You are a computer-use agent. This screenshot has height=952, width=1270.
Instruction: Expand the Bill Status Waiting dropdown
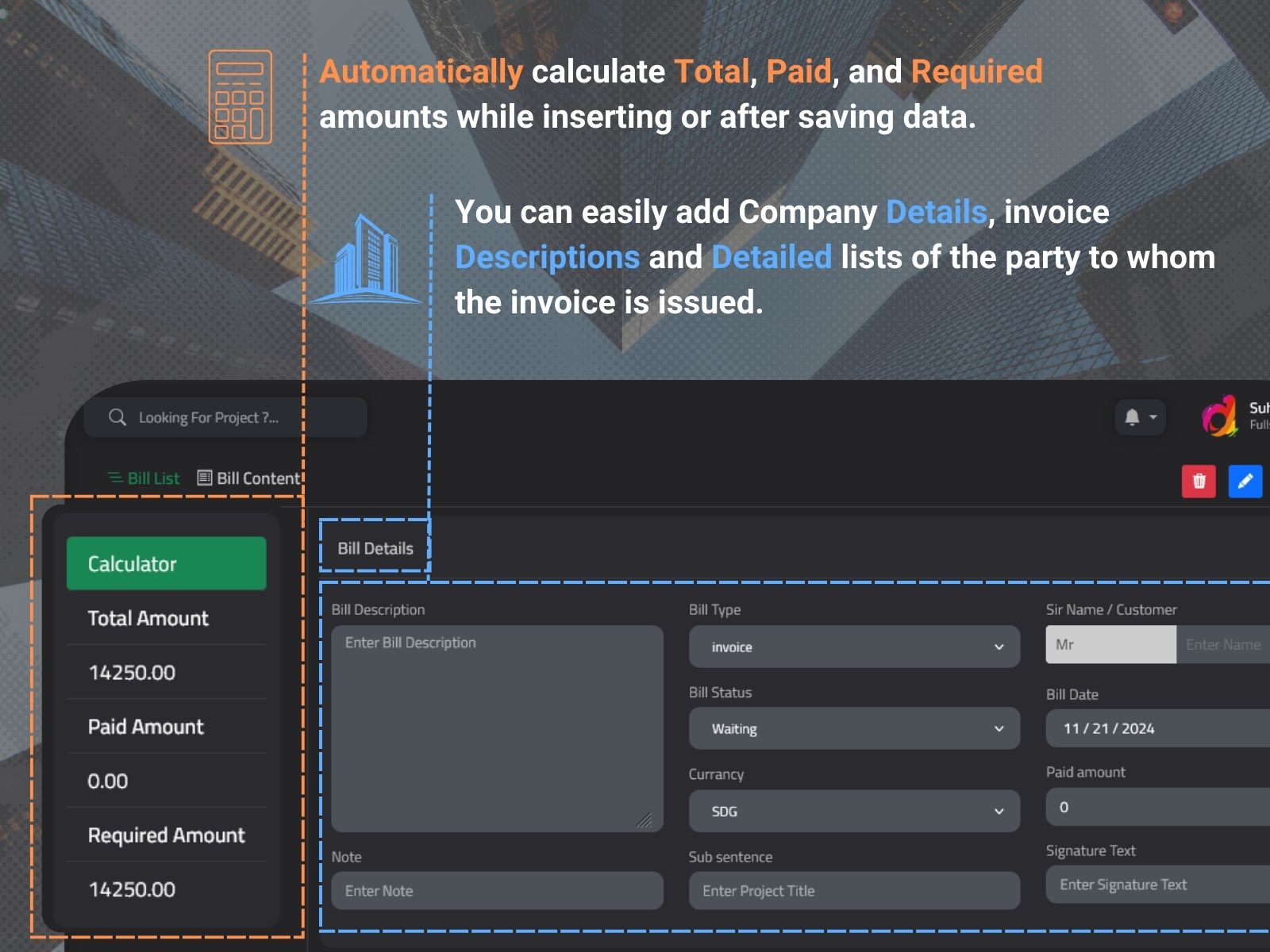click(x=853, y=728)
